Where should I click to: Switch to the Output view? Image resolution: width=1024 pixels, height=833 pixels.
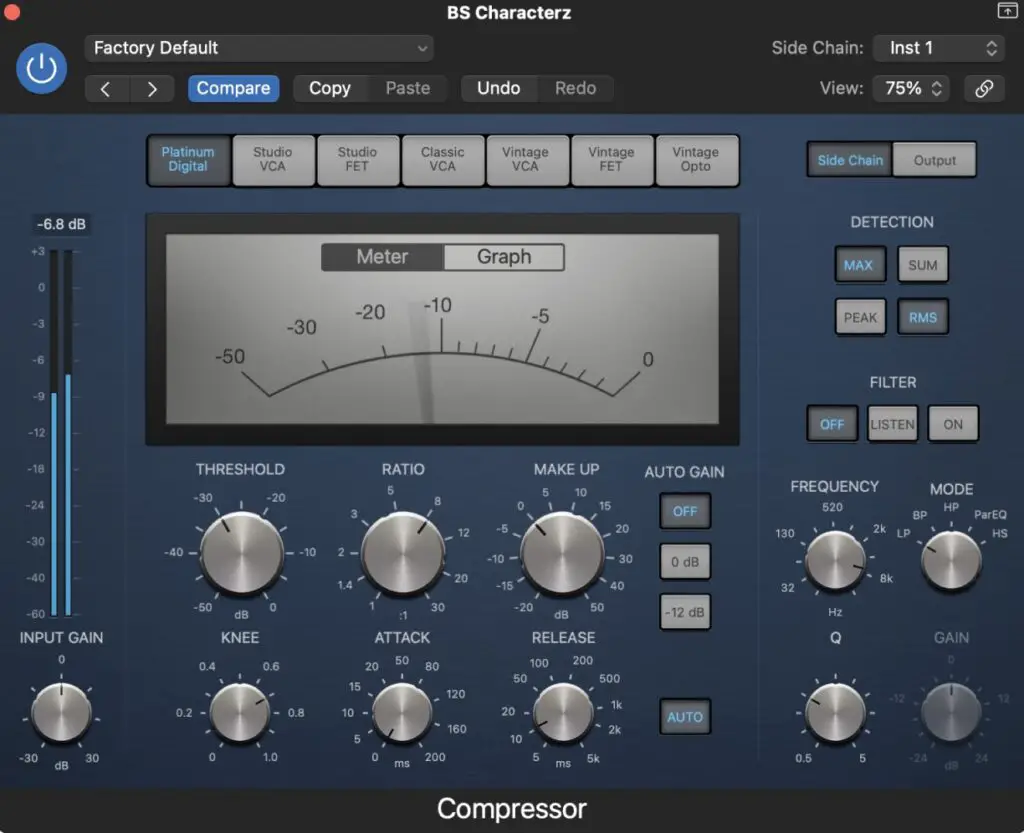pos(934,159)
